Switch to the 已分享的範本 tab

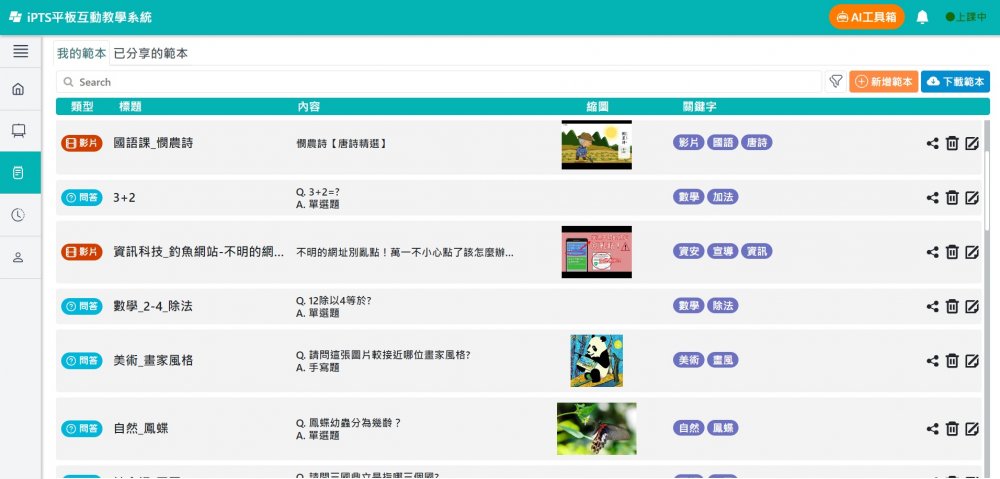coord(151,53)
